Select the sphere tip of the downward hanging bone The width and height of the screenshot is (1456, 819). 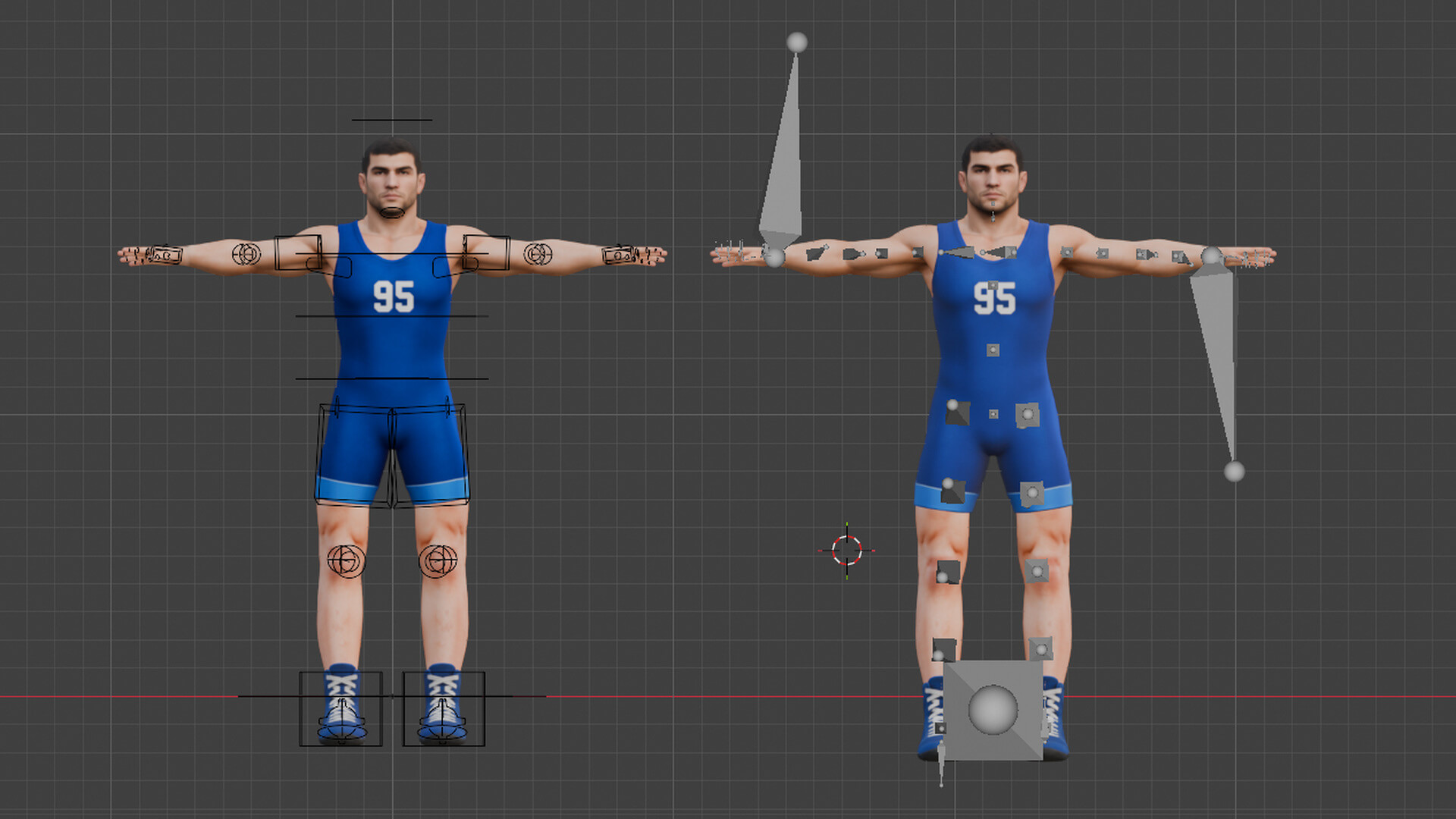[x=1235, y=472]
